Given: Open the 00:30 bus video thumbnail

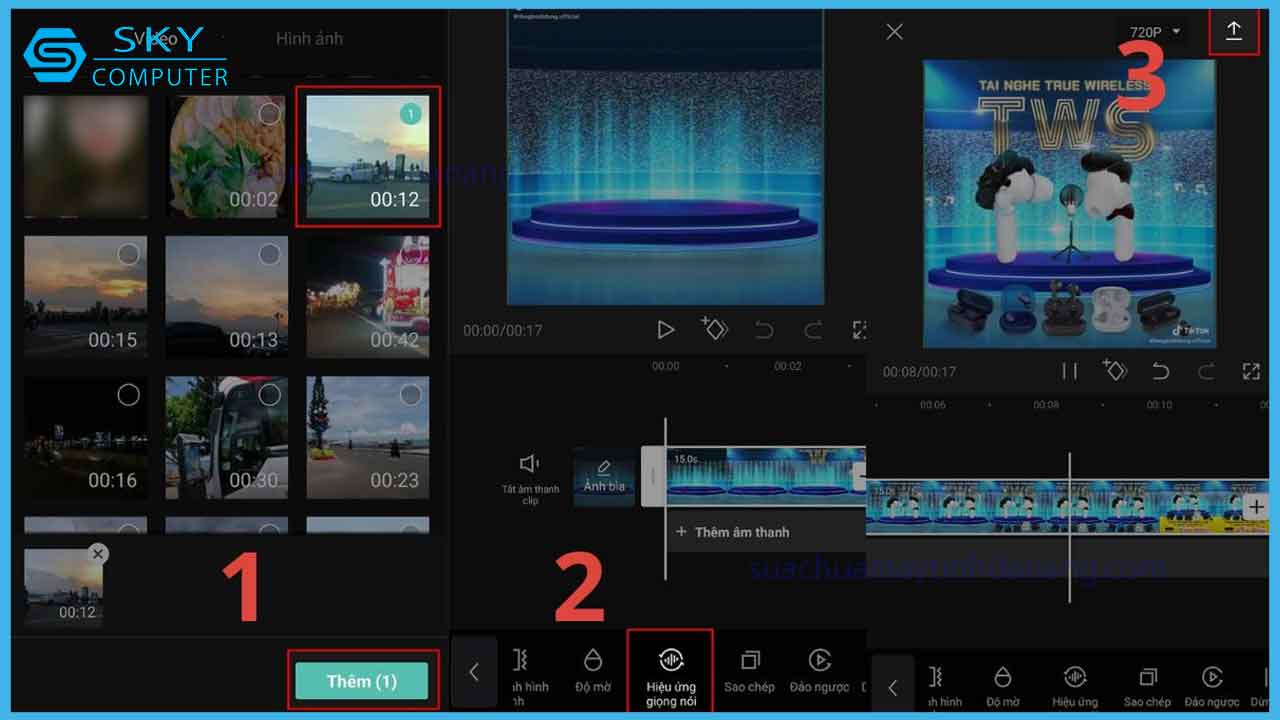Looking at the screenshot, I should [x=227, y=437].
